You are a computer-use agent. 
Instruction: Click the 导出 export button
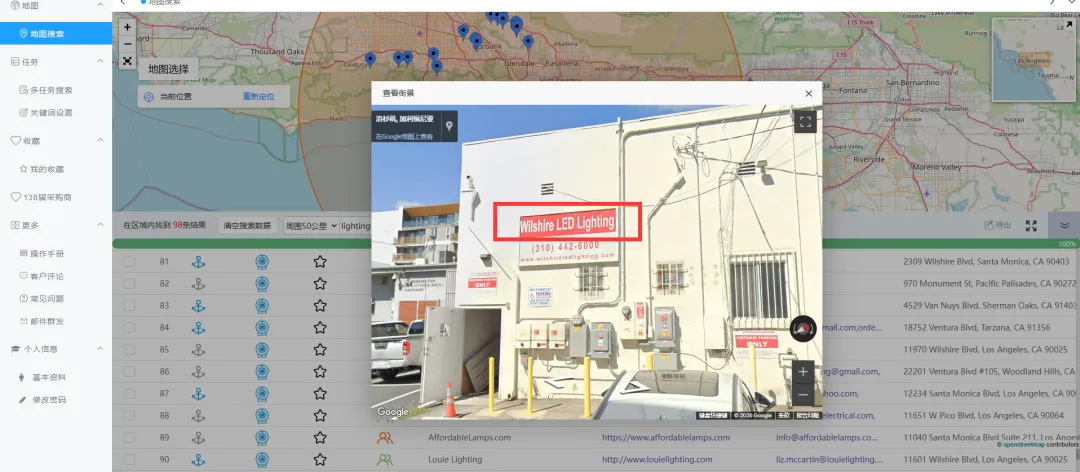(x=998, y=225)
